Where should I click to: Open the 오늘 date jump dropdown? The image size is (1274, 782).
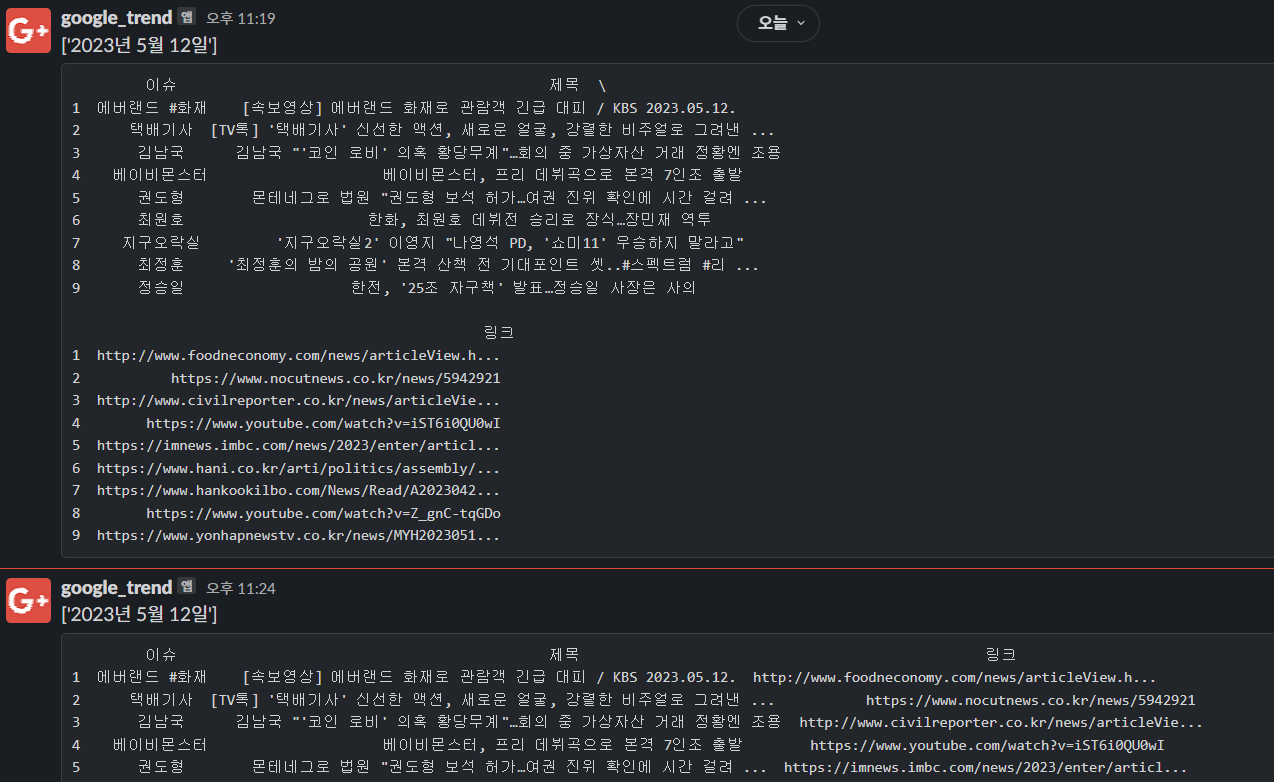click(x=778, y=23)
